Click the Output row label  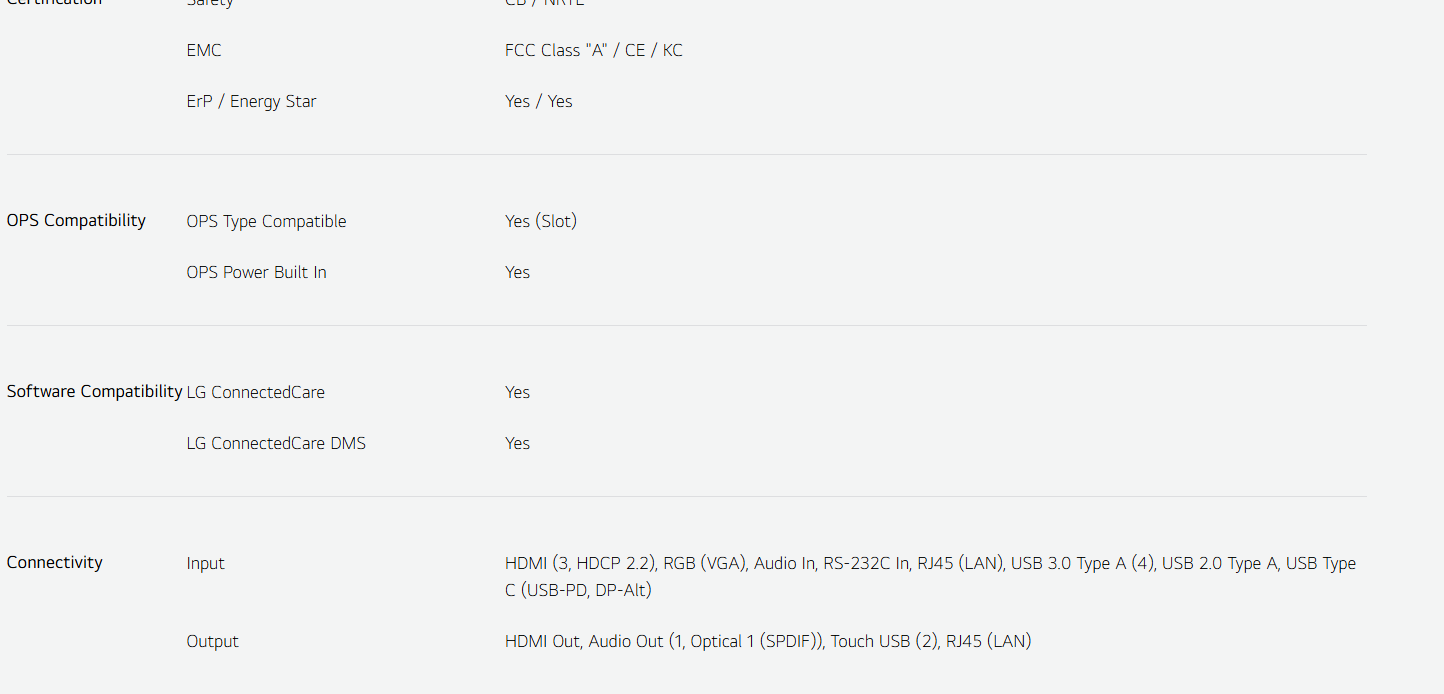click(x=212, y=641)
